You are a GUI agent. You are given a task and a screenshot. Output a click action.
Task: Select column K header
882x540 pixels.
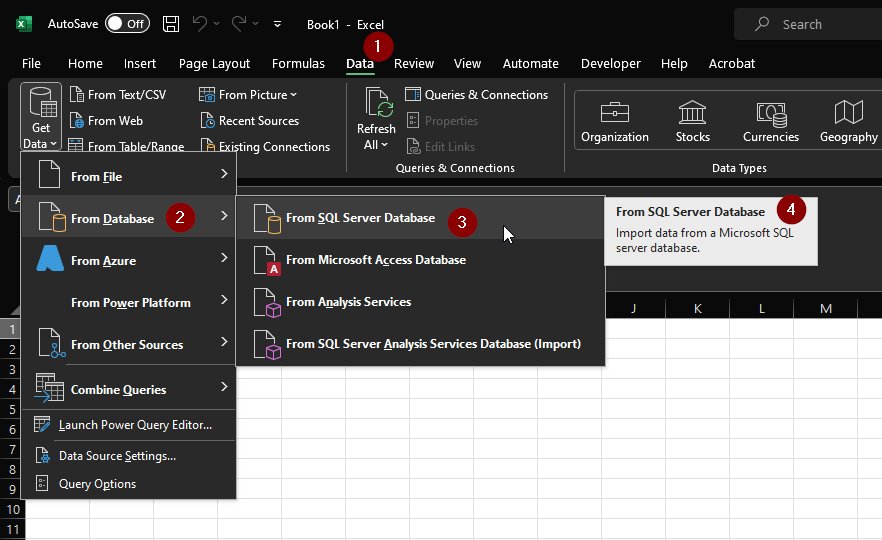coord(698,308)
